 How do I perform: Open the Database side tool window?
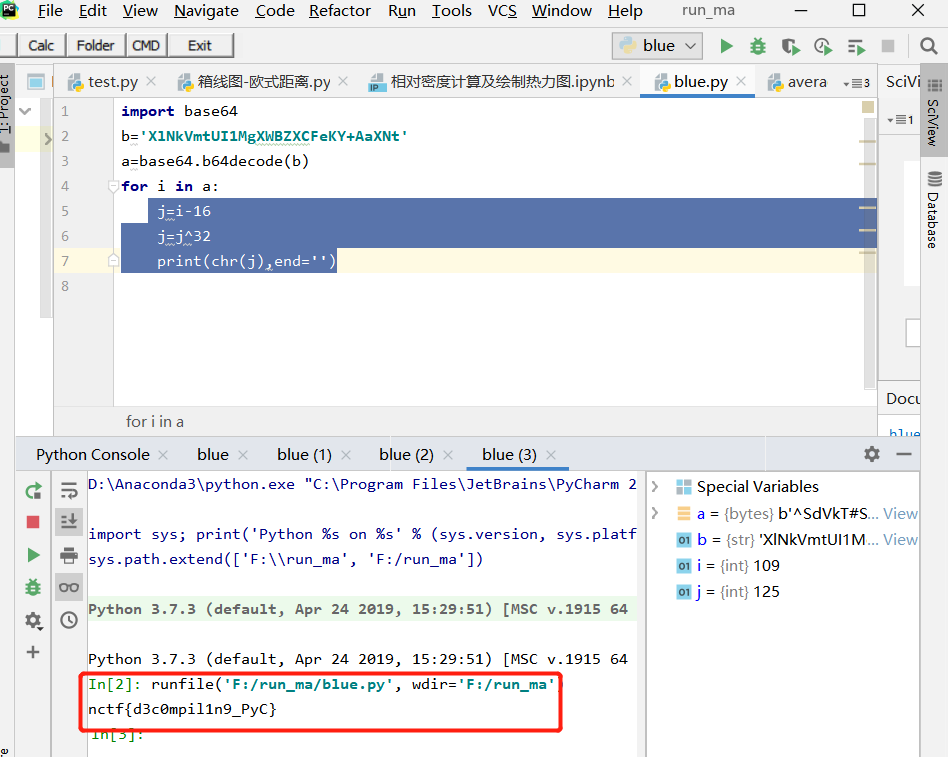tap(934, 210)
